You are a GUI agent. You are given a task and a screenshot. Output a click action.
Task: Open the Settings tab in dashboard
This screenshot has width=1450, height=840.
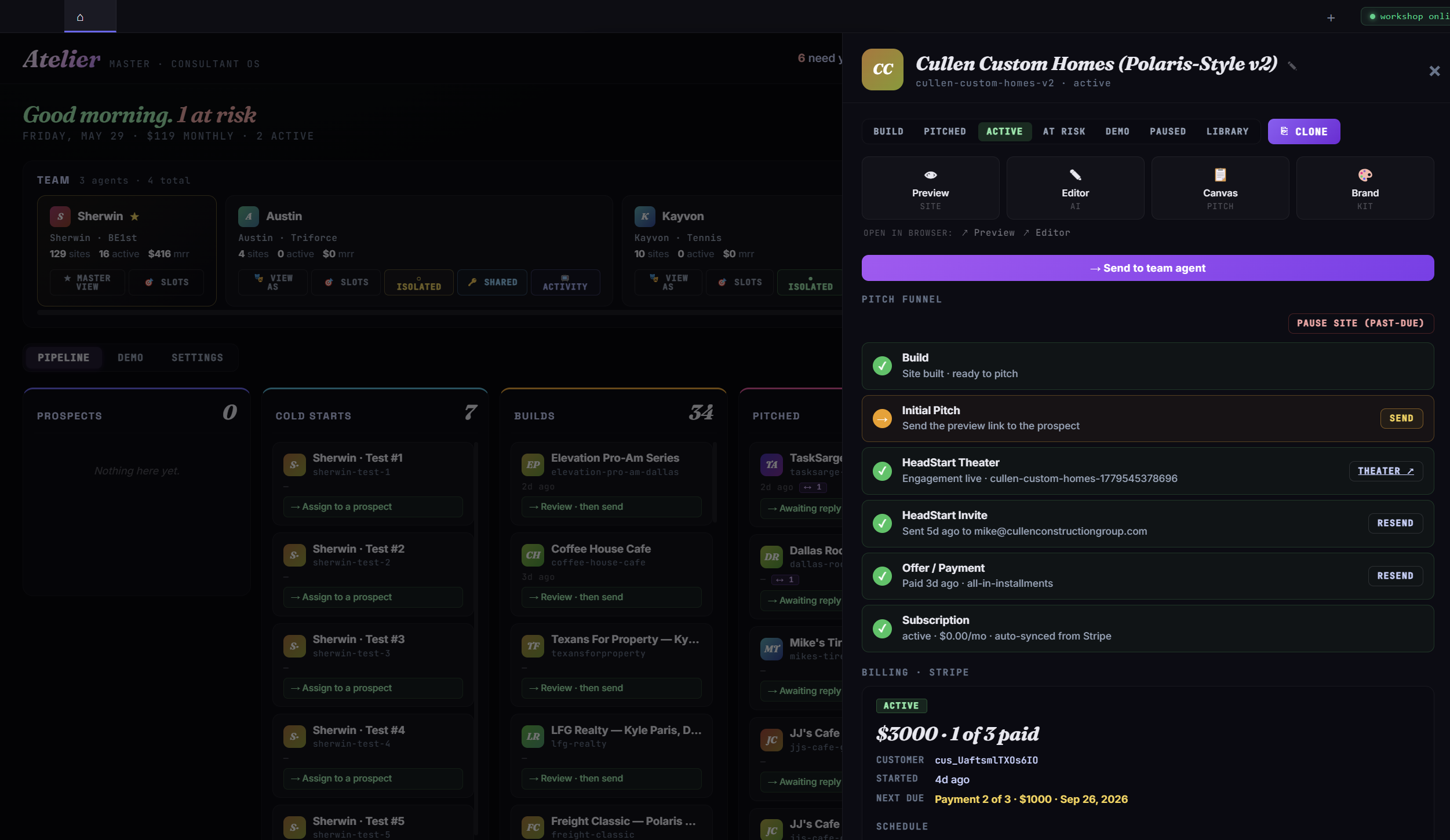tap(197, 357)
